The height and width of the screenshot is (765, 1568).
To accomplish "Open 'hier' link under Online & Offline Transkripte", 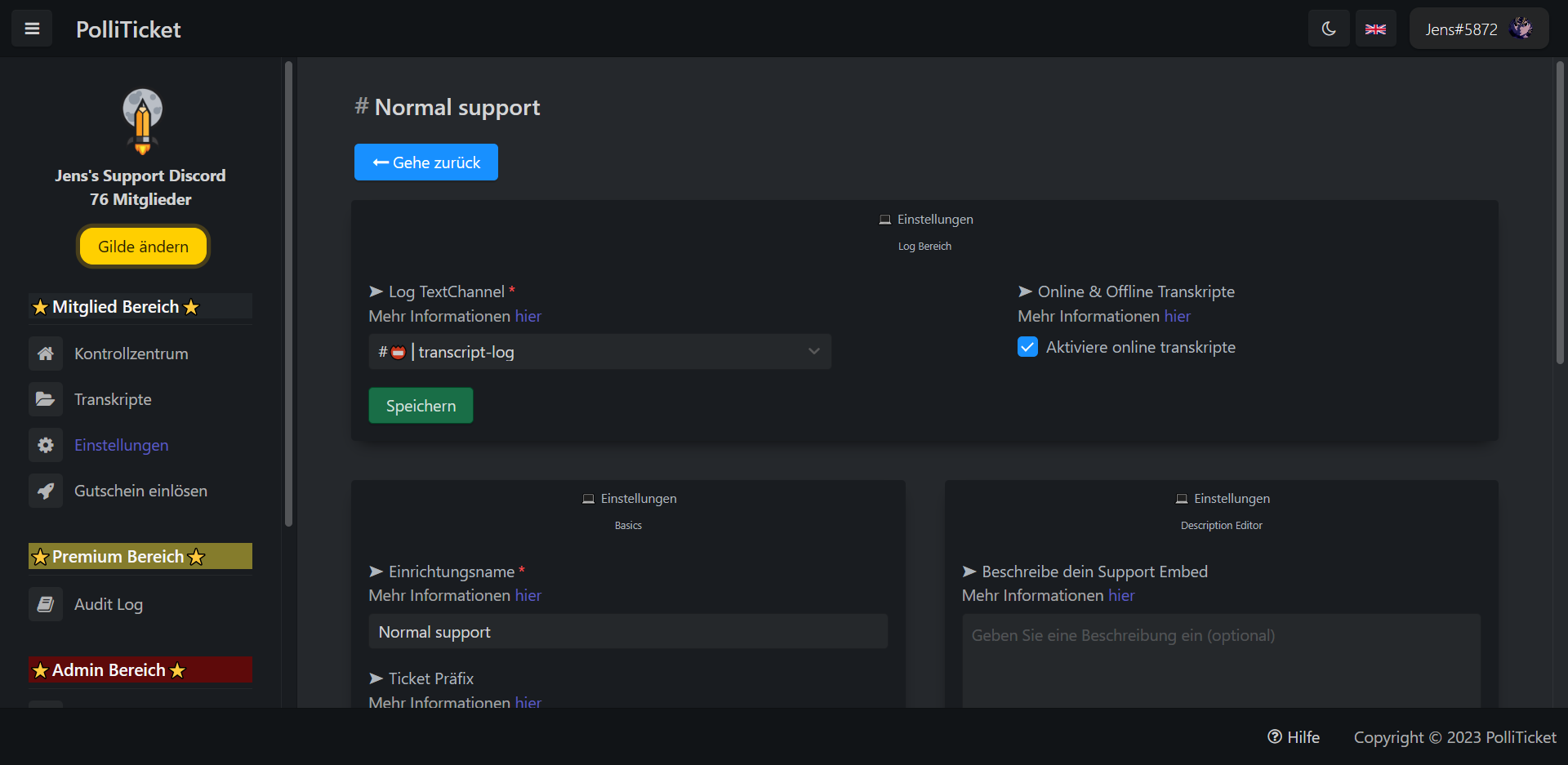I will click(1177, 316).
